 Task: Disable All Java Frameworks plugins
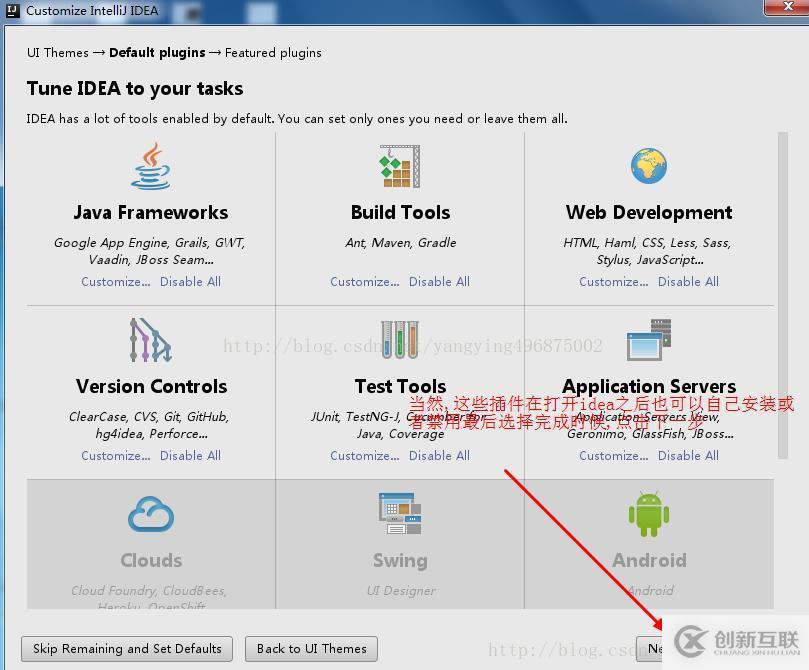tap(190, 282)
